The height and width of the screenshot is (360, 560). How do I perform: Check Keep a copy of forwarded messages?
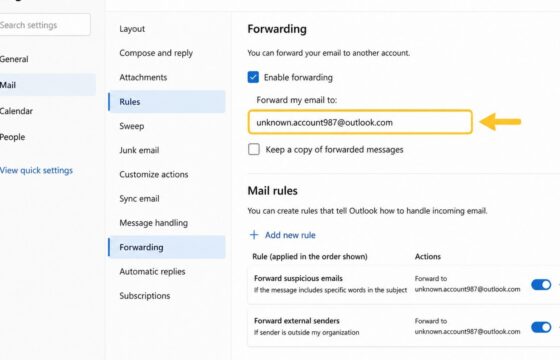(254, 149)
